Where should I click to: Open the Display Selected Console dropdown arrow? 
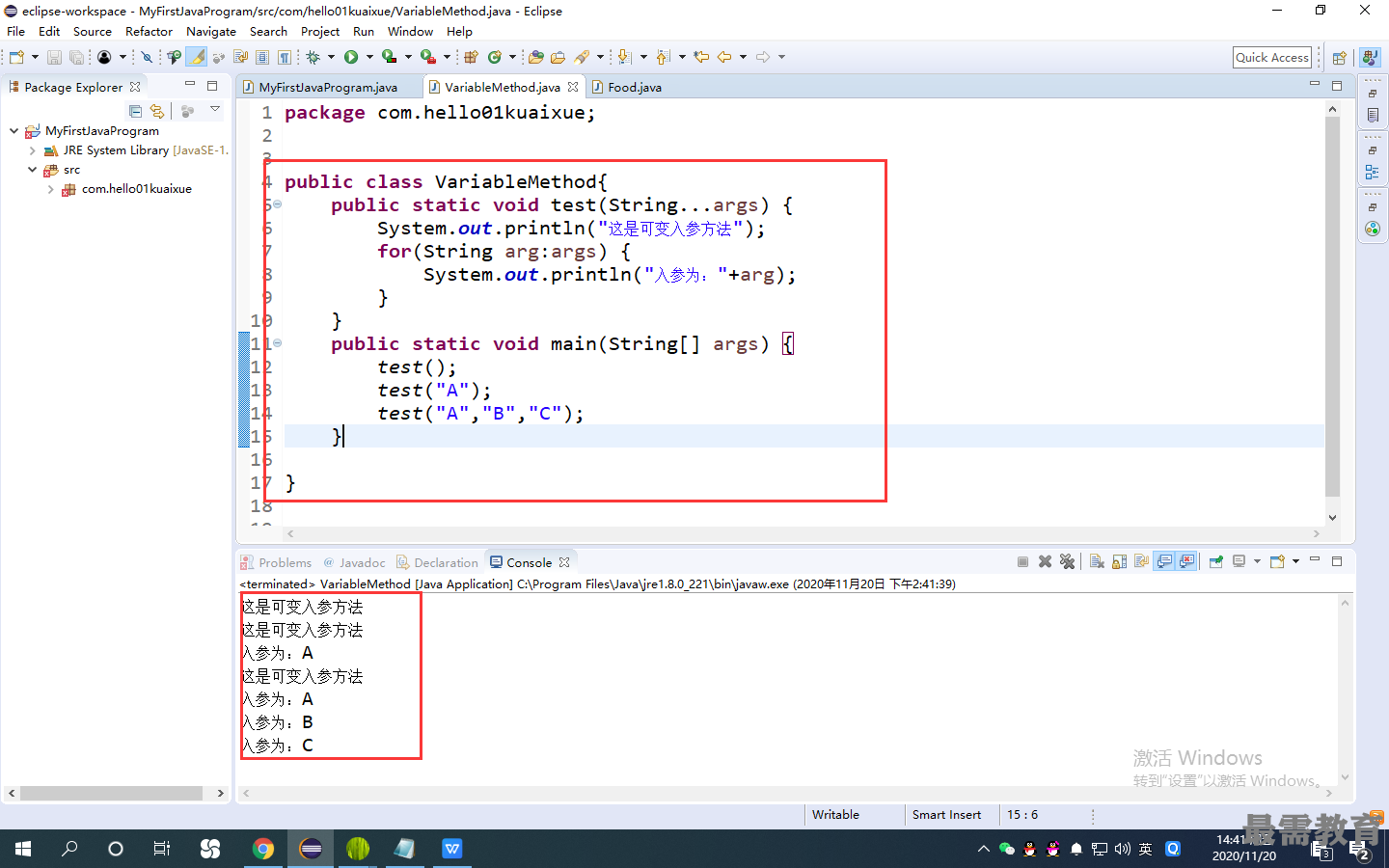point(1257,561)
